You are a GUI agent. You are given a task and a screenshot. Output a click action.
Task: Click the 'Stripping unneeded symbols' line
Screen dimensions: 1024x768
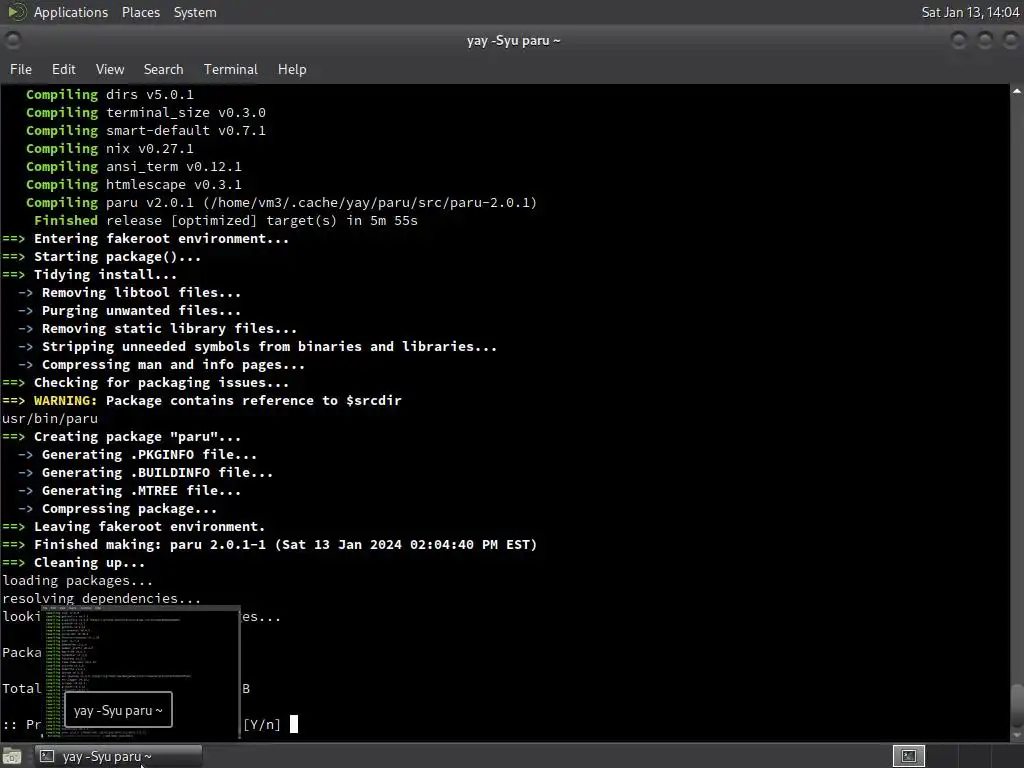pyautogui.click(x=257, y=347)
